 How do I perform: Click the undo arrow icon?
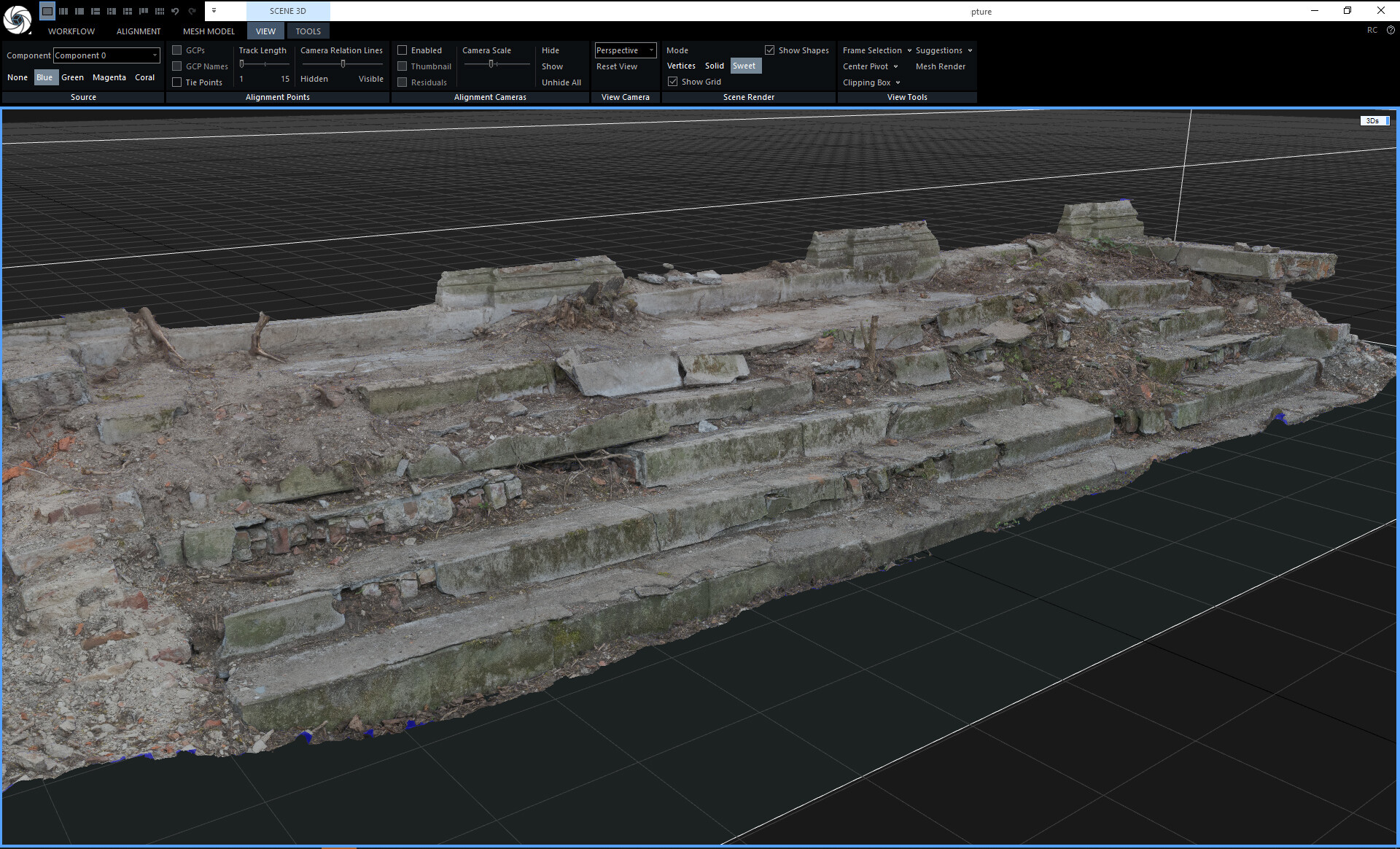pyautogui.click(x=175, y=11)
